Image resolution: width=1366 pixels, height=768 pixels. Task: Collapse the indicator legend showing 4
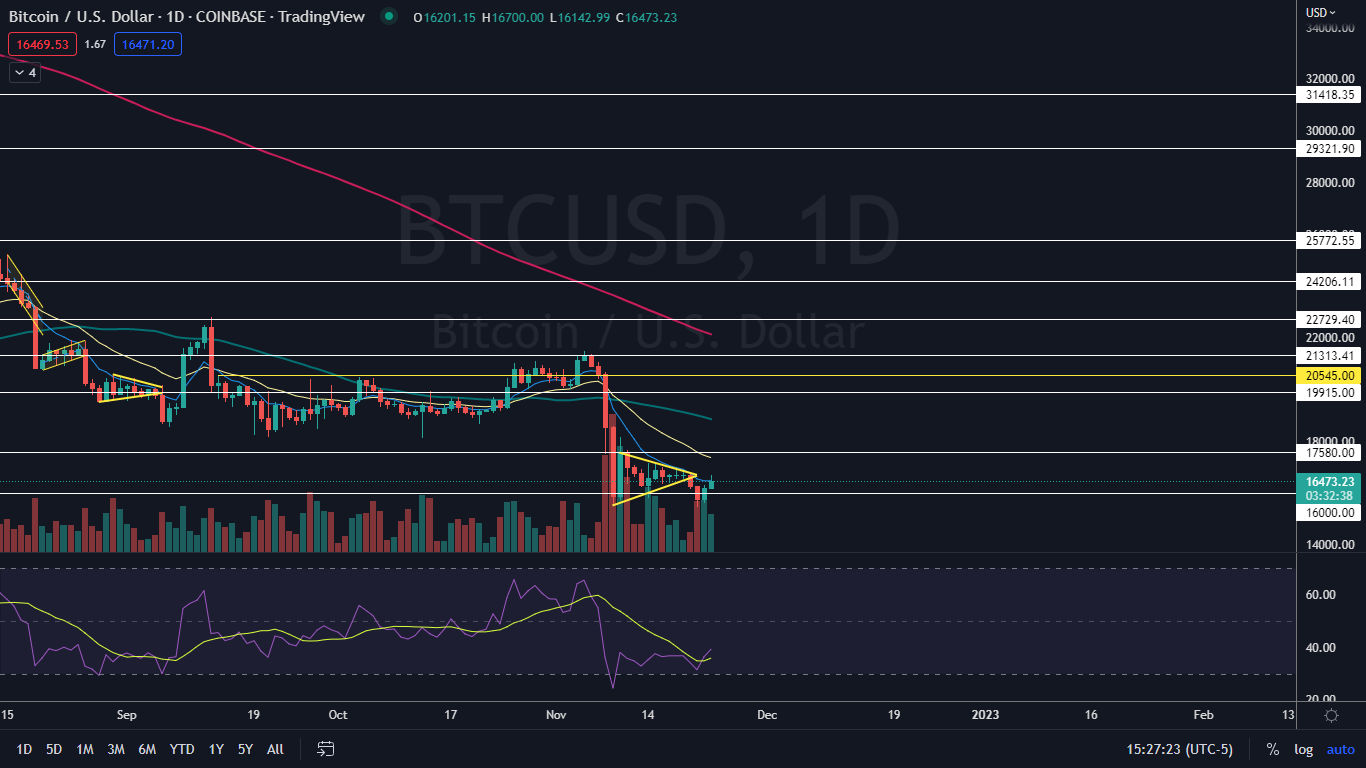point(25,72)
